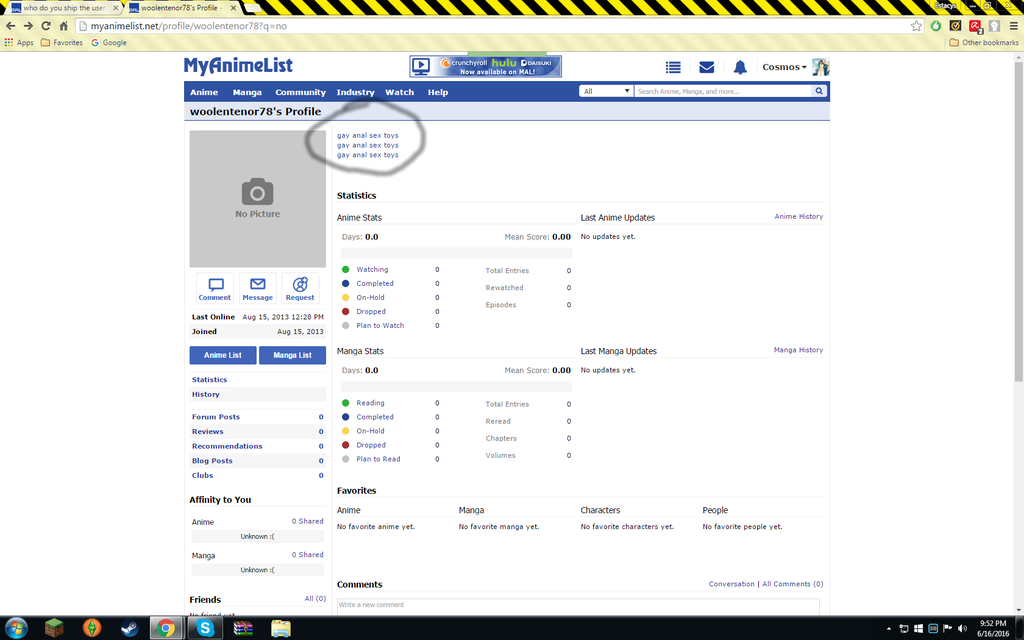1024x640 pixels.
Task: Open the Industry menu in navigation bar
Action: (355, 92)
